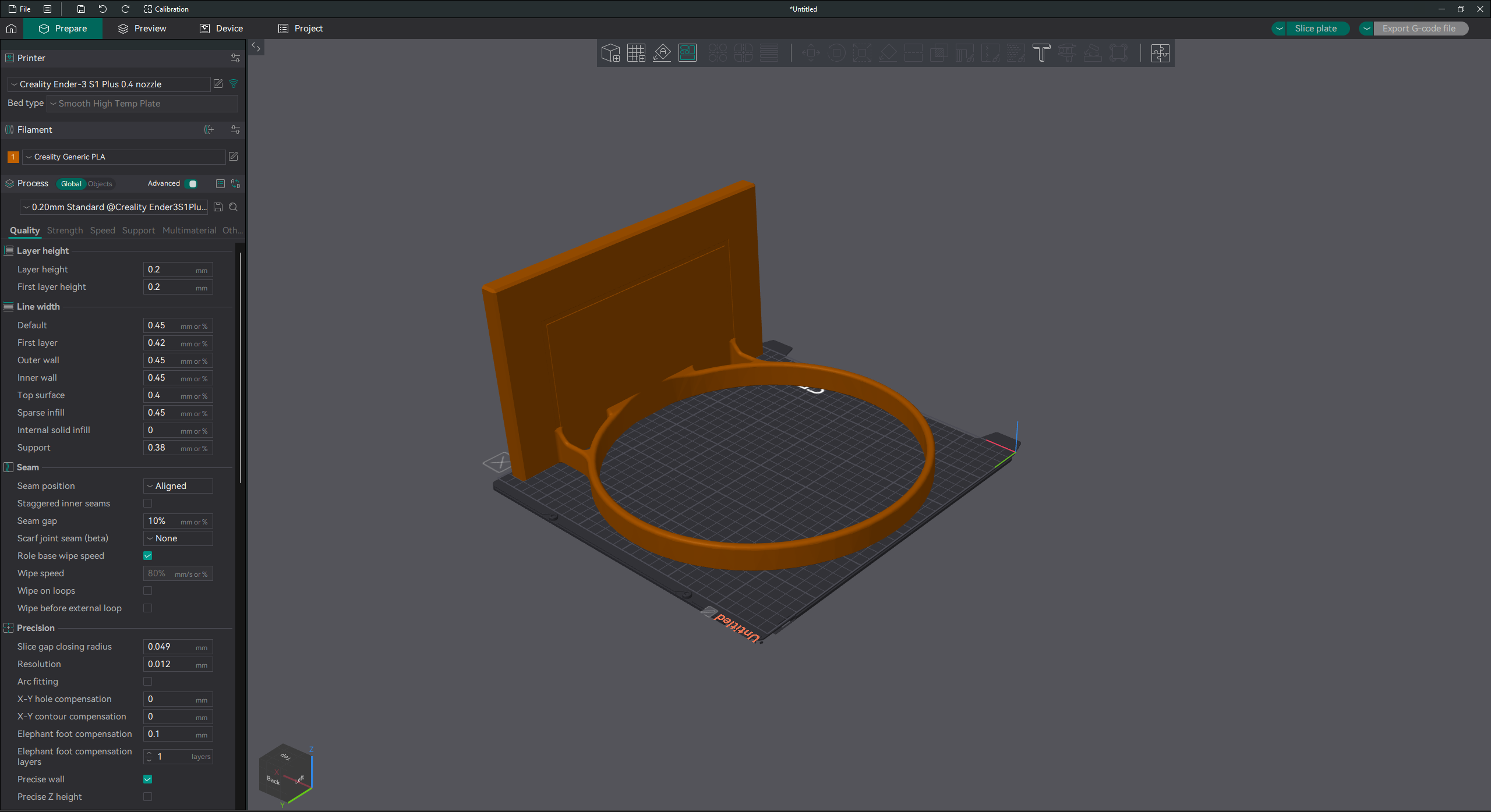Open the Strength settings tab

click(x=65, y=231)
